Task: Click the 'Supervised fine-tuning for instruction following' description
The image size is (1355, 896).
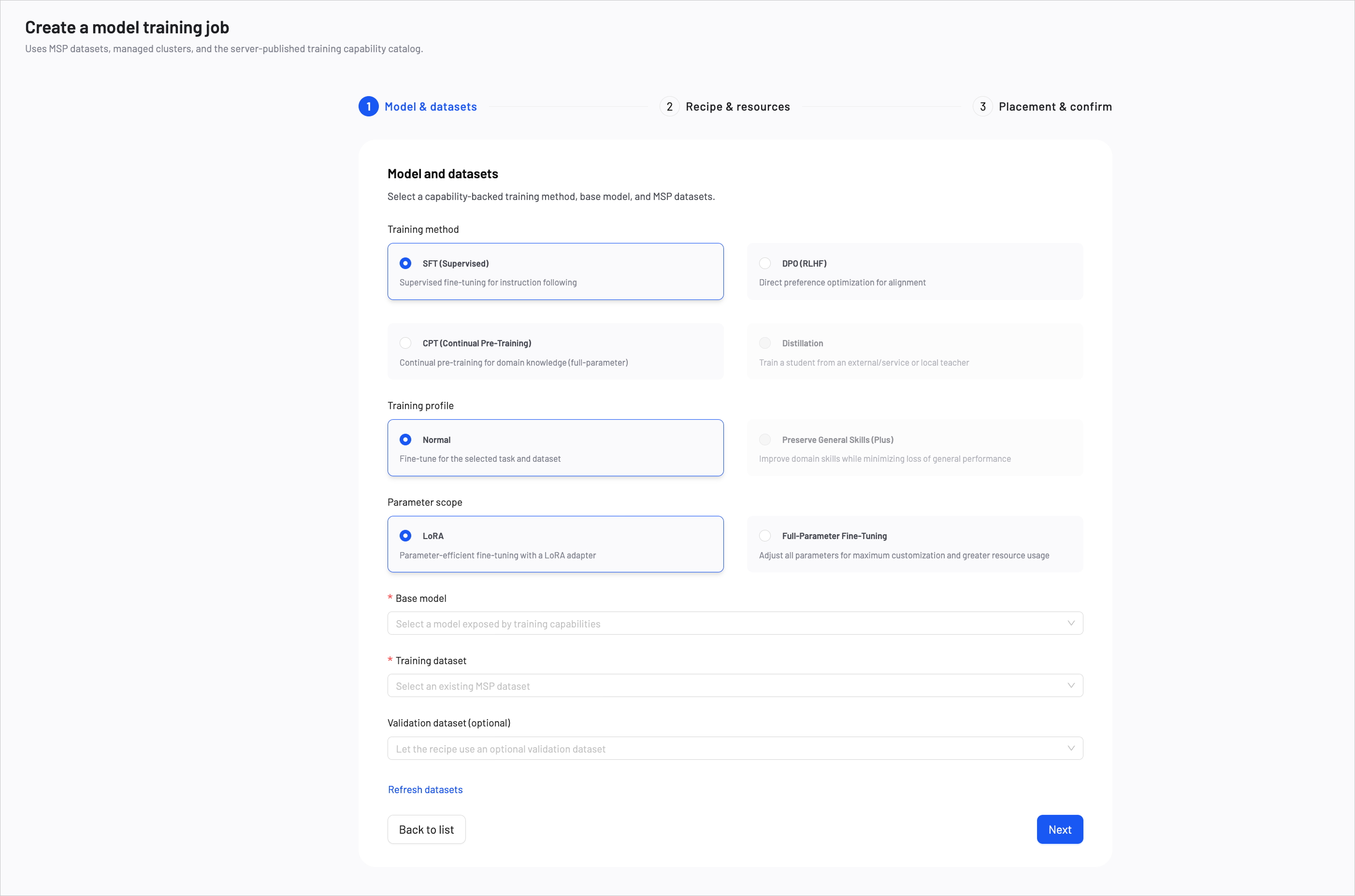Action: coord(488,283)
